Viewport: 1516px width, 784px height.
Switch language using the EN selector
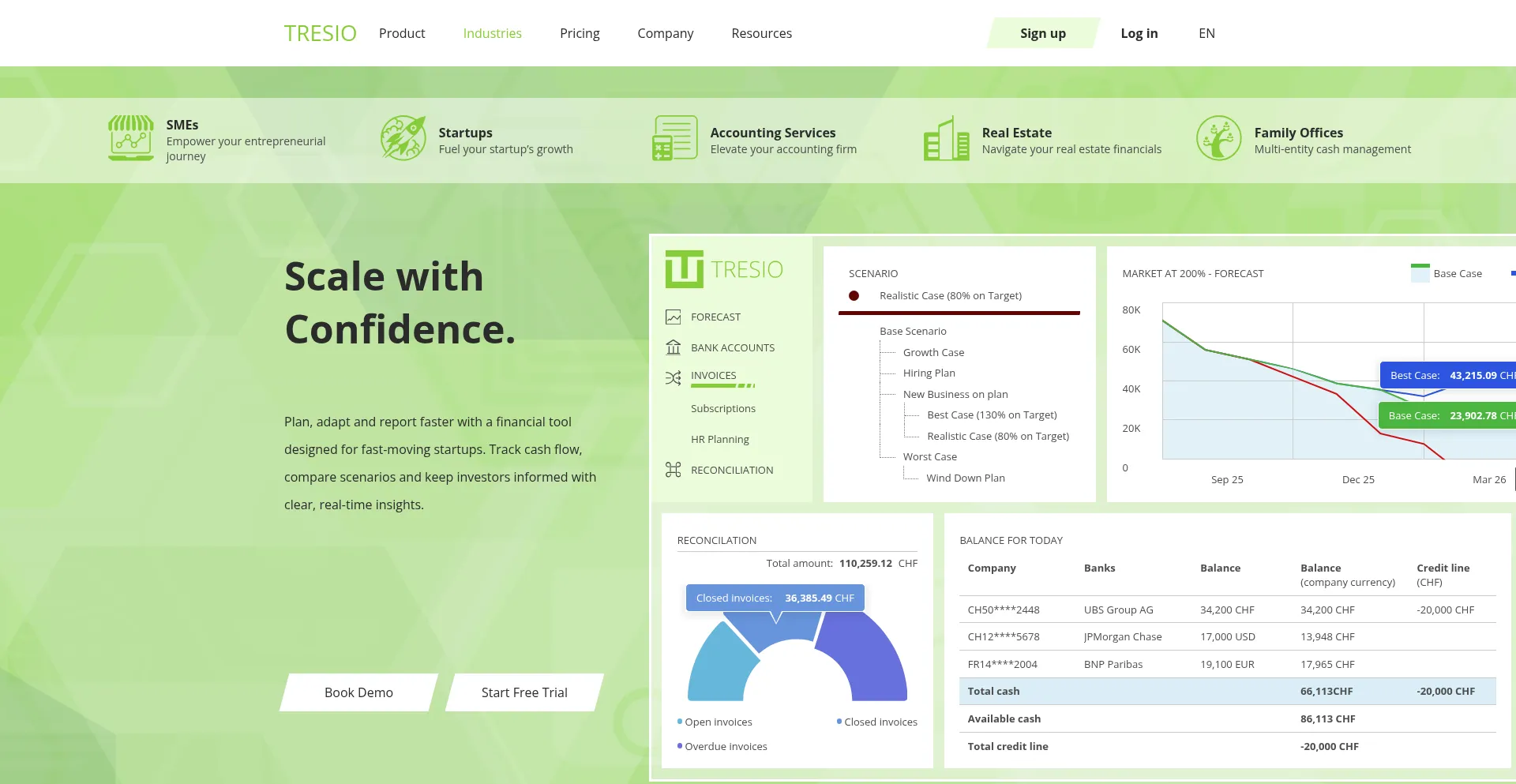click(x=1206, y=33)
